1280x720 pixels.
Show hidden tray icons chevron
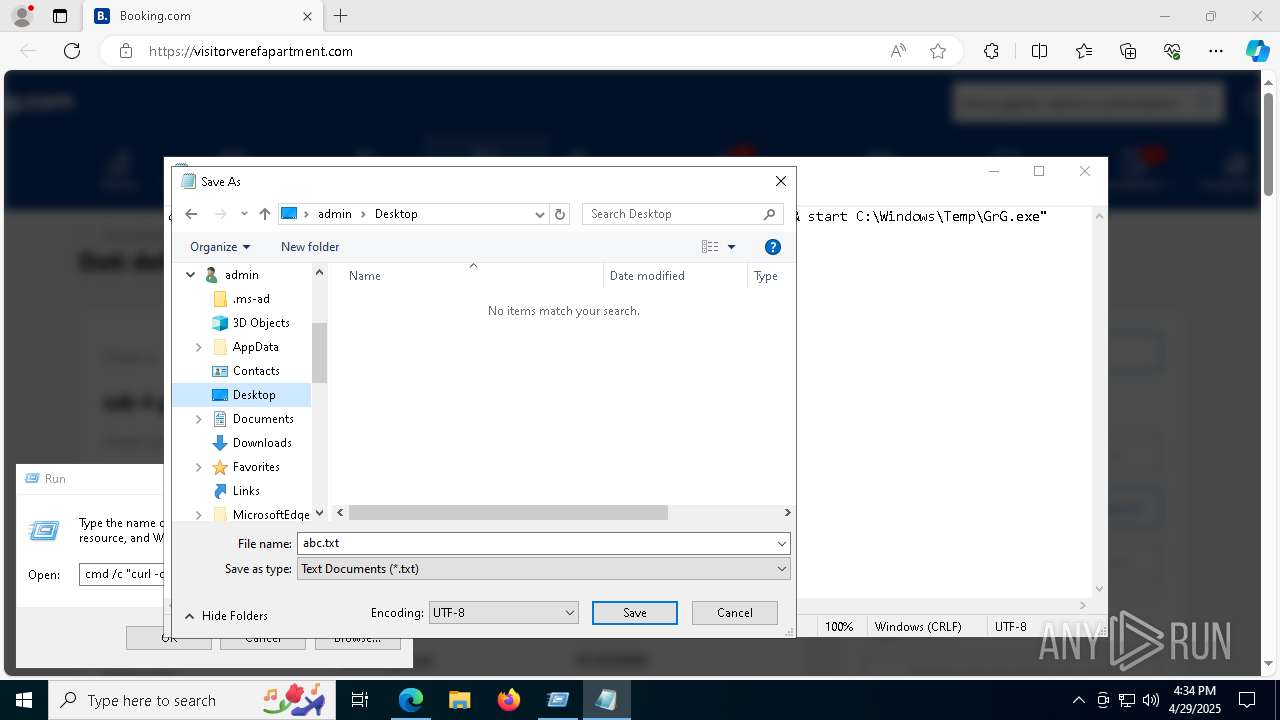(x=1078, y=700)
